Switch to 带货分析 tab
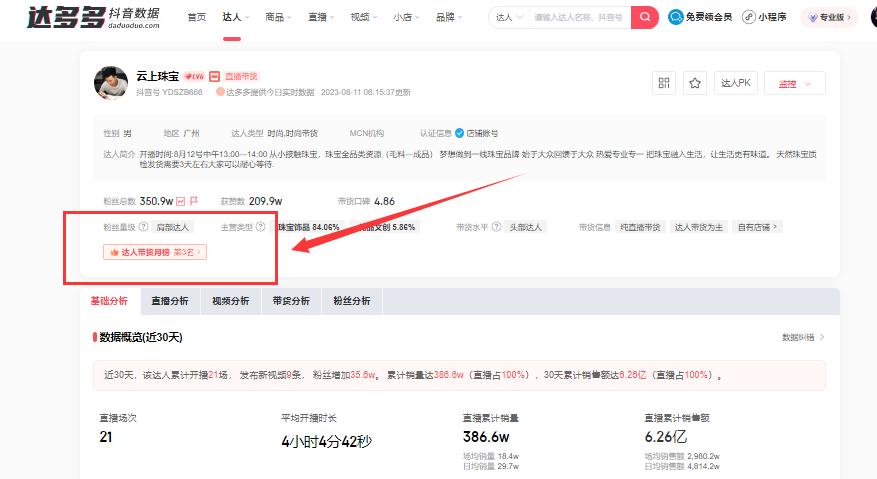 (x=291, y=301)
